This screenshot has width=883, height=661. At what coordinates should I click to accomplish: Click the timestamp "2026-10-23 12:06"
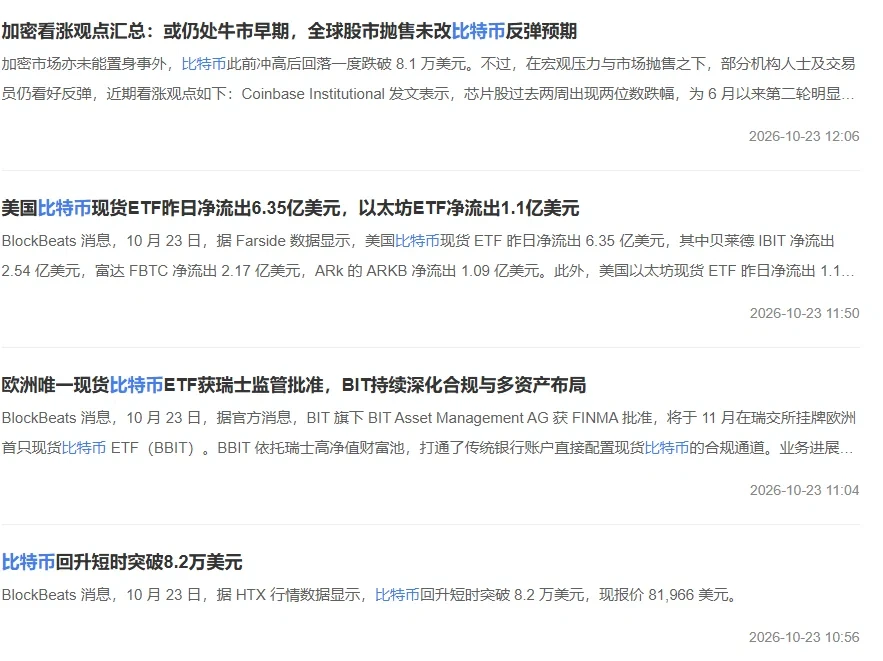point(804,136)
